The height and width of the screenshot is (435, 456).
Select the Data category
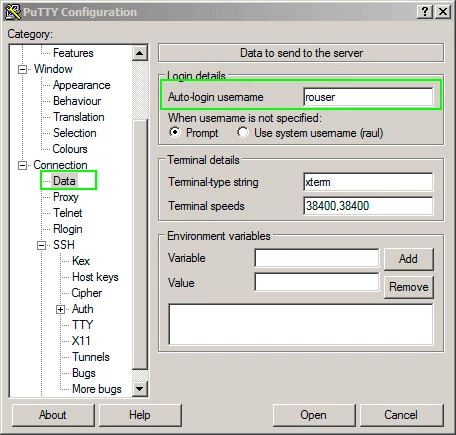tap(64, 181)
